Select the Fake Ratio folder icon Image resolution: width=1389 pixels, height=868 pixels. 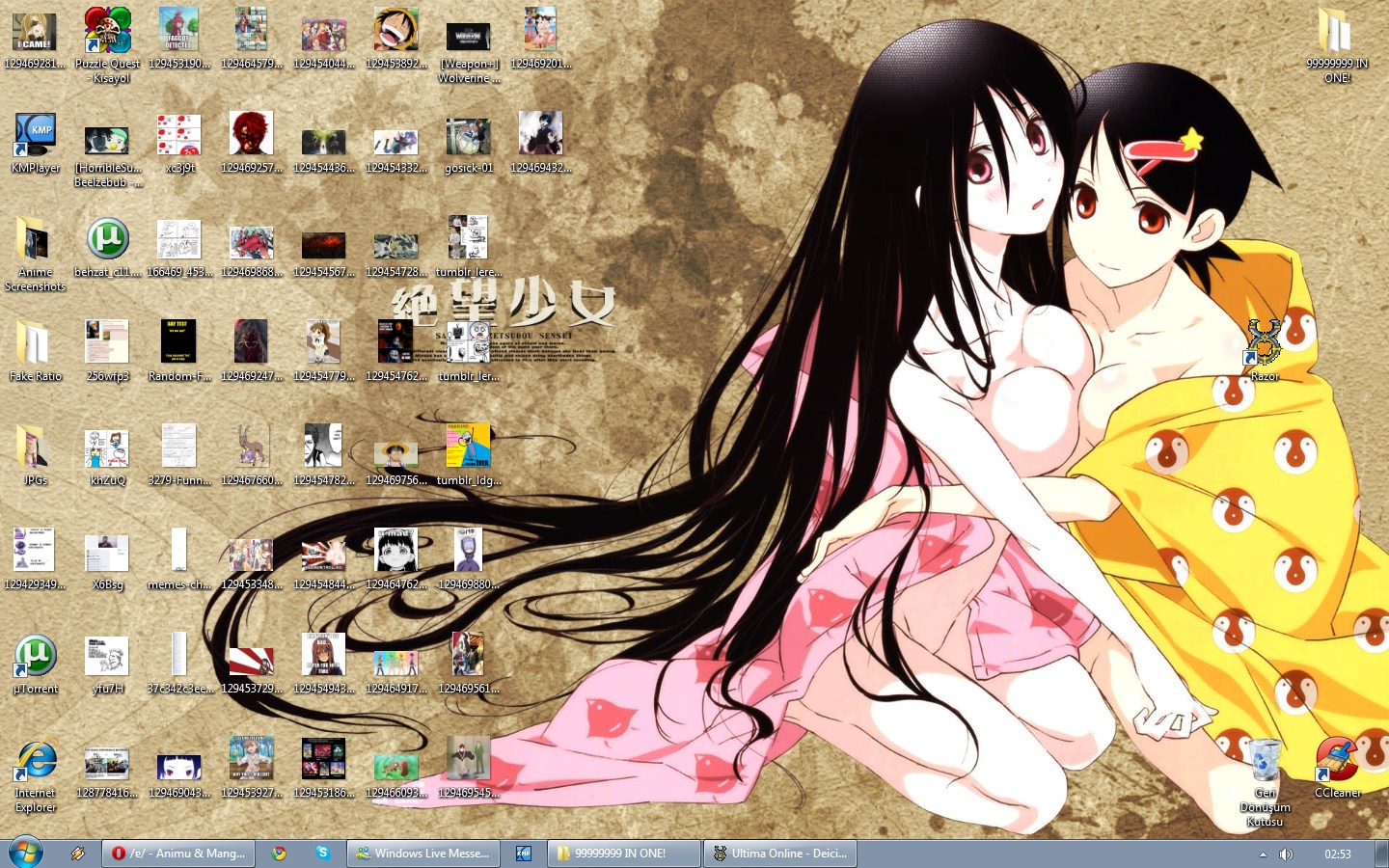pyautogui.click(x=35, y=342)
